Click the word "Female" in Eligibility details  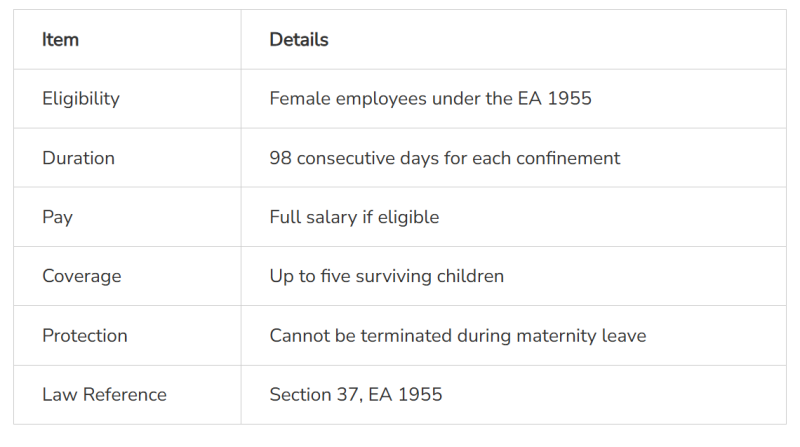coord(299,99)
